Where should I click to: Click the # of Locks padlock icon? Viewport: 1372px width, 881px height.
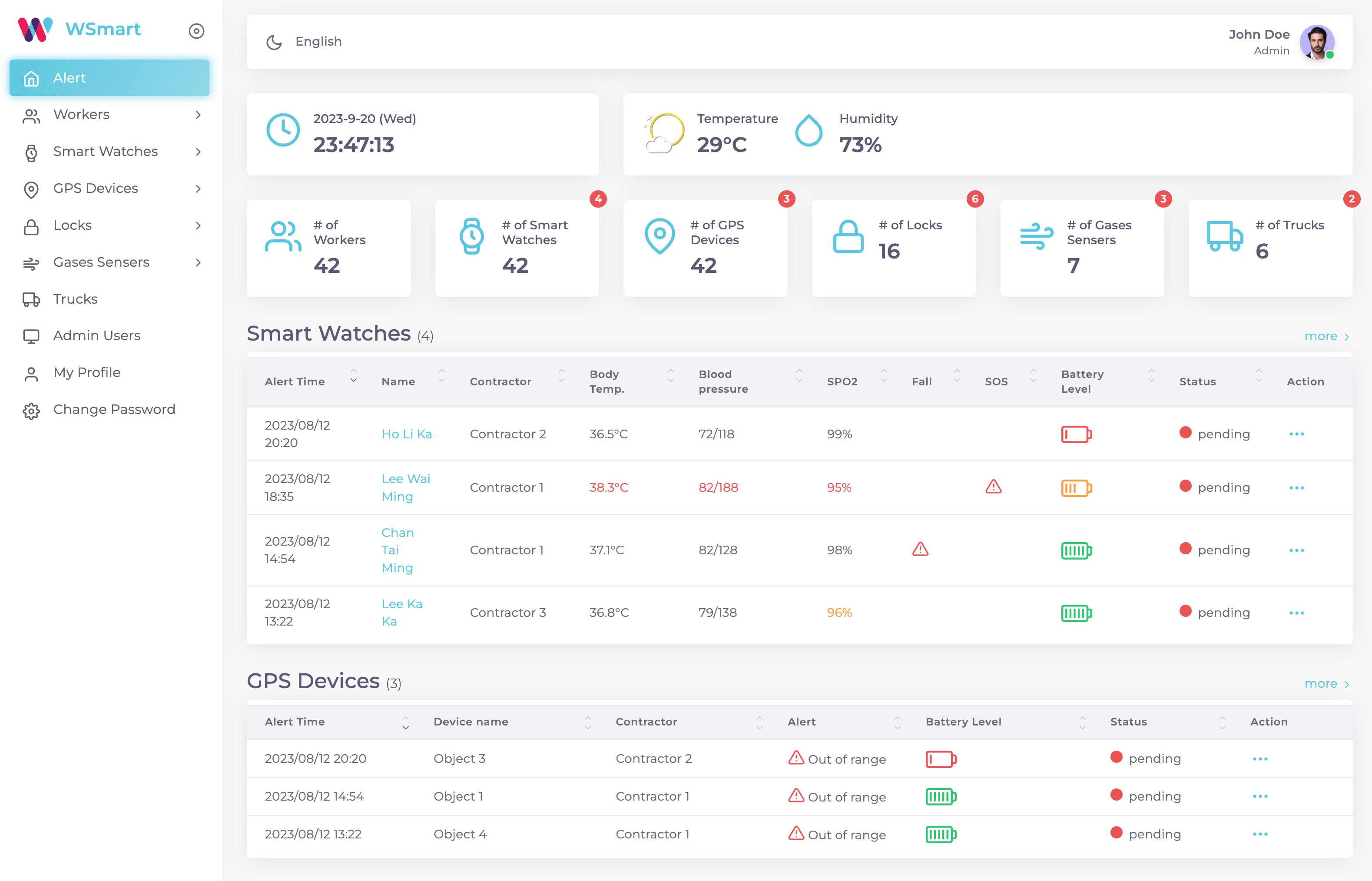[x=848, y=236]
